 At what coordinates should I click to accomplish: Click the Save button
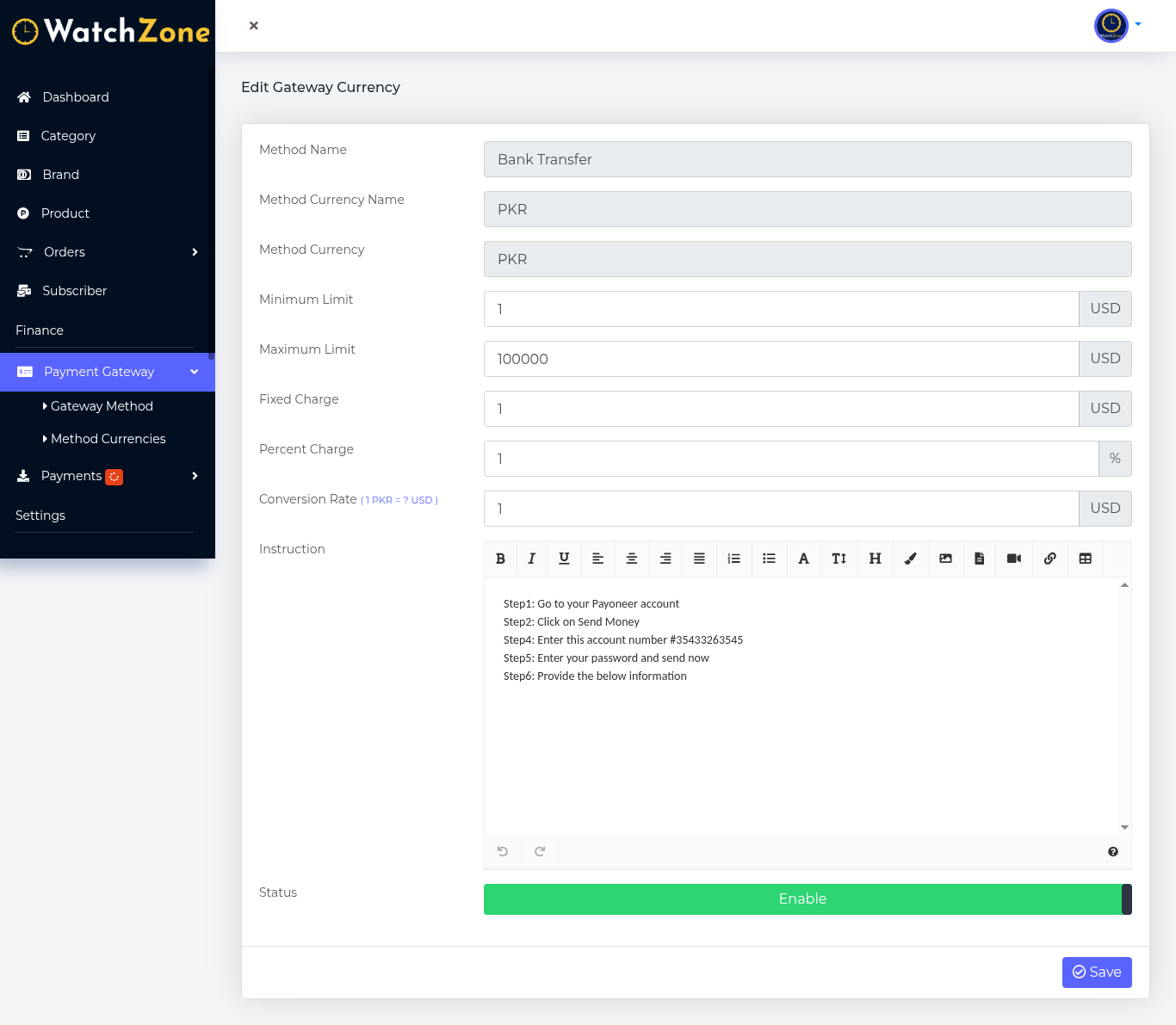click(x=1096, y=973)
